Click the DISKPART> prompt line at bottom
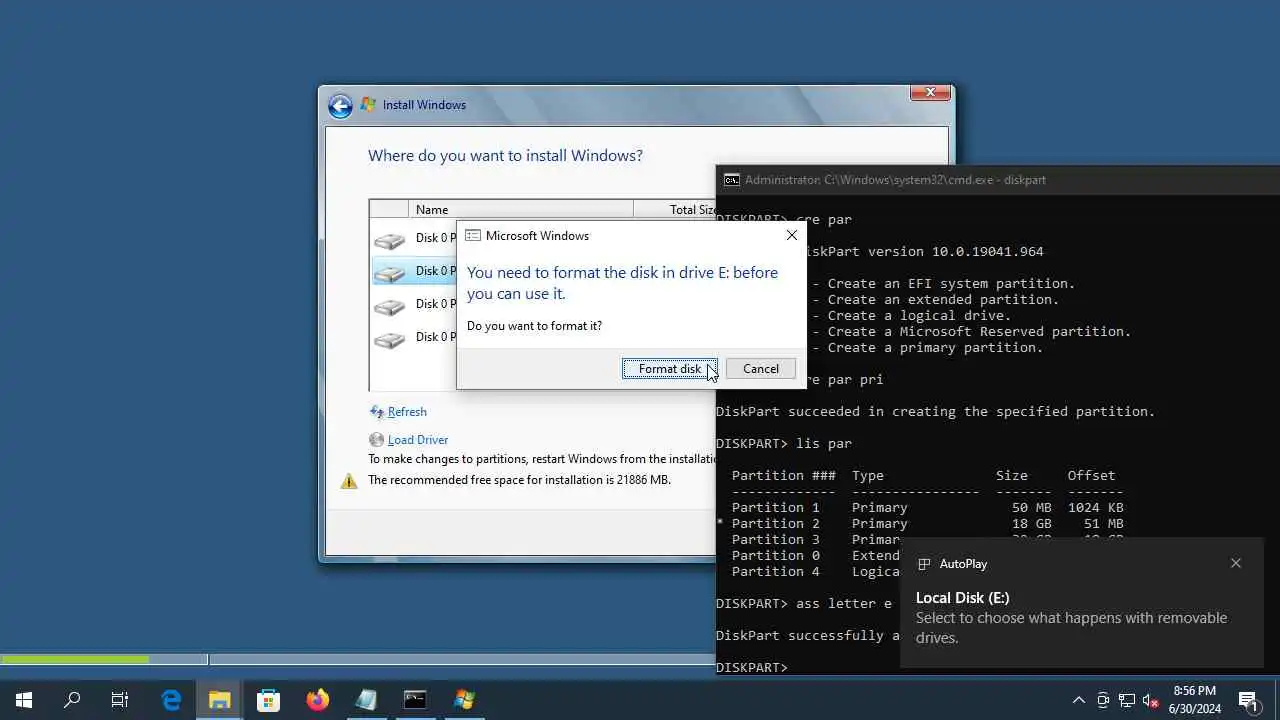 pos(752,667)
